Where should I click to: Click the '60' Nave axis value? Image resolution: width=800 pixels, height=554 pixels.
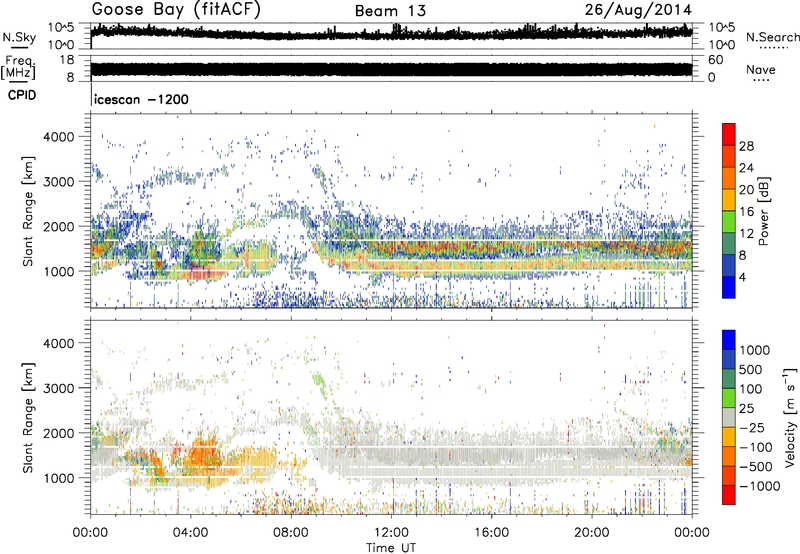pyautogui.click(x=715, y=60)
